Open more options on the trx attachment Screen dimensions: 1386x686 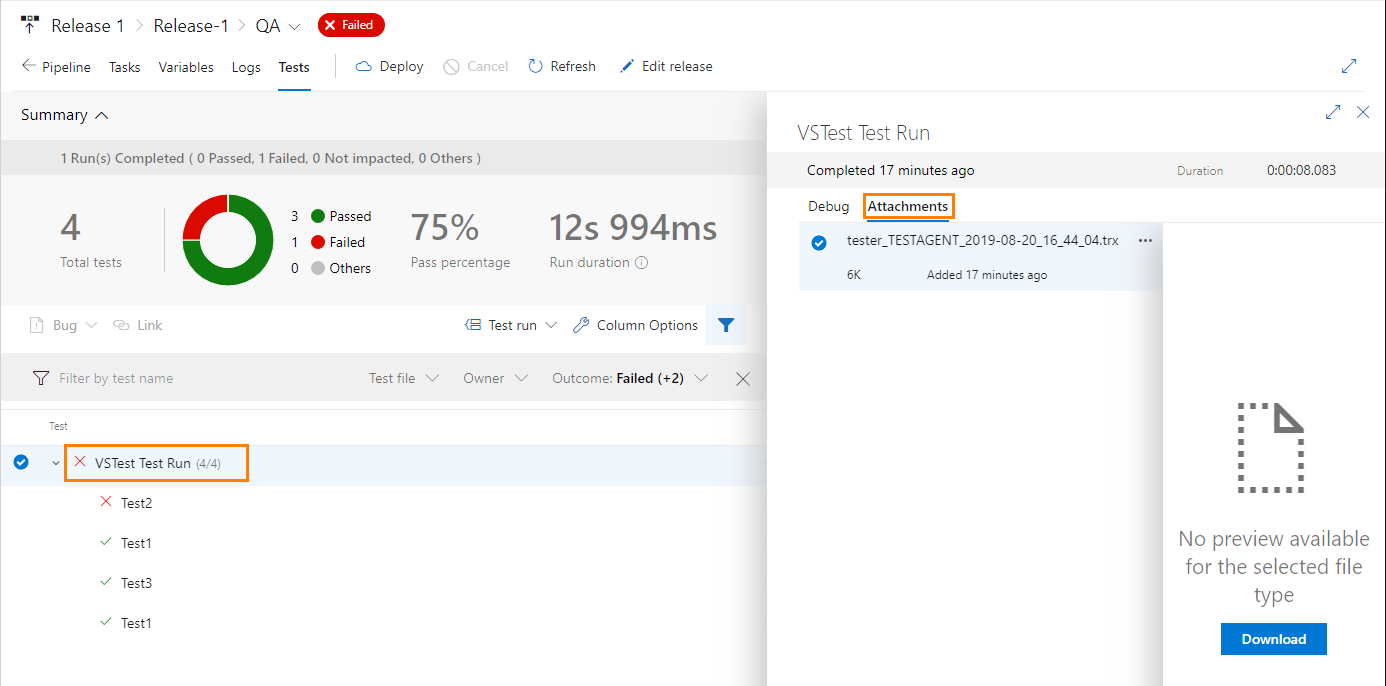pos(1145,241)
